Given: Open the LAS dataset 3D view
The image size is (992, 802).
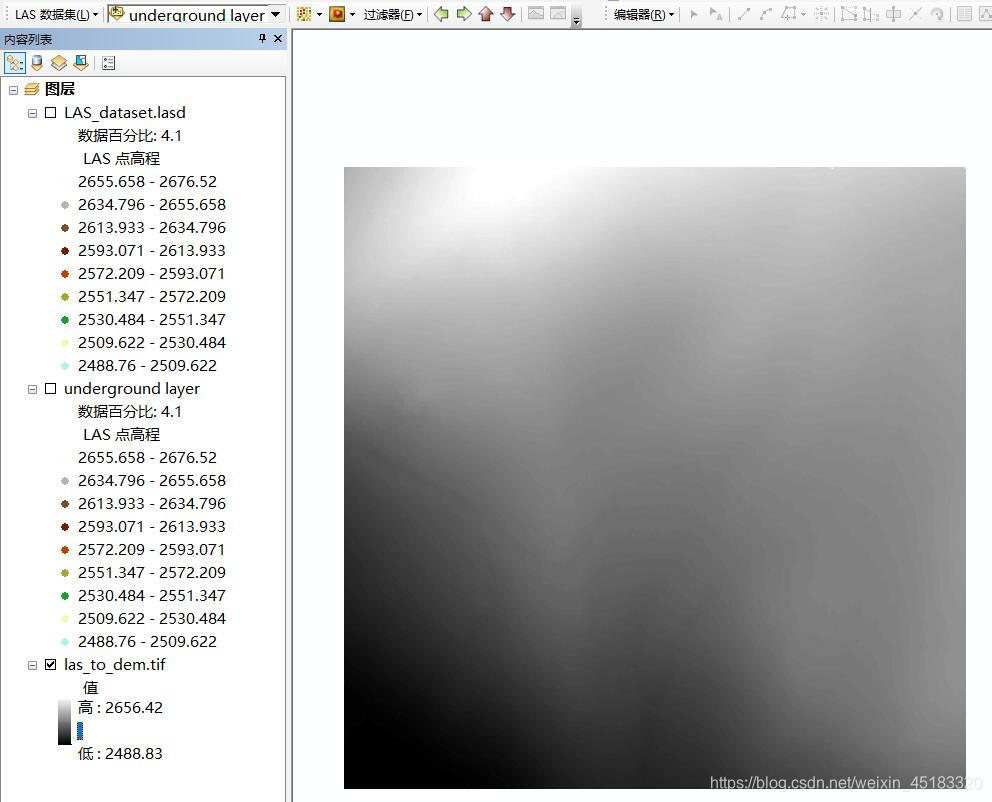Looking at the screenshot, I should 558,13.
